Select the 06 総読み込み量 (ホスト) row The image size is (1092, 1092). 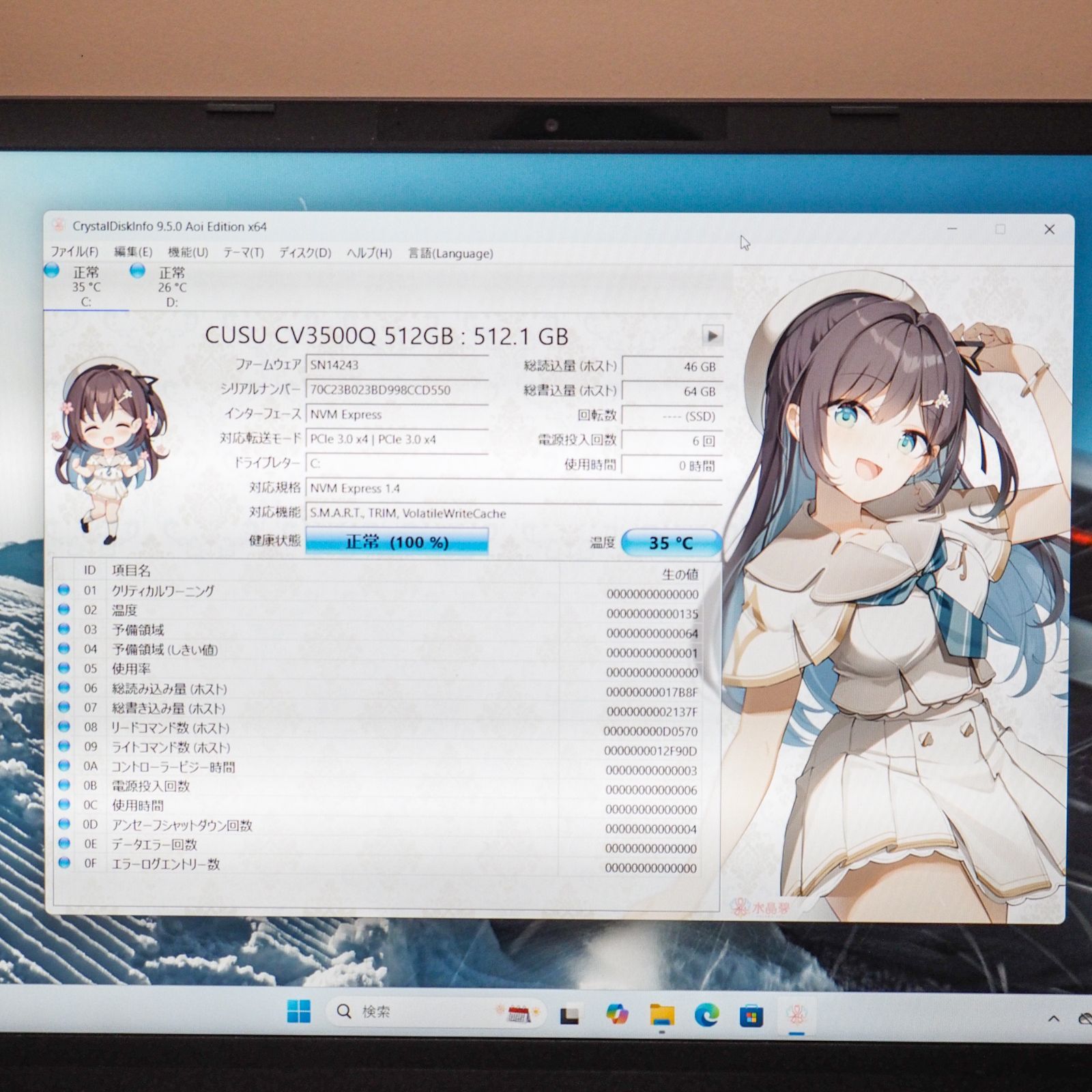(x=377, y=689)
